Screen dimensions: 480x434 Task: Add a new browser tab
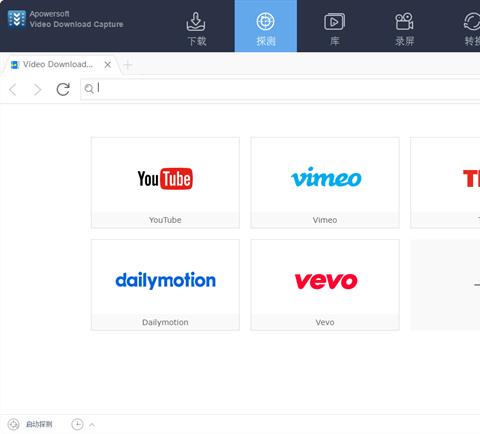(x=127, y=65)
